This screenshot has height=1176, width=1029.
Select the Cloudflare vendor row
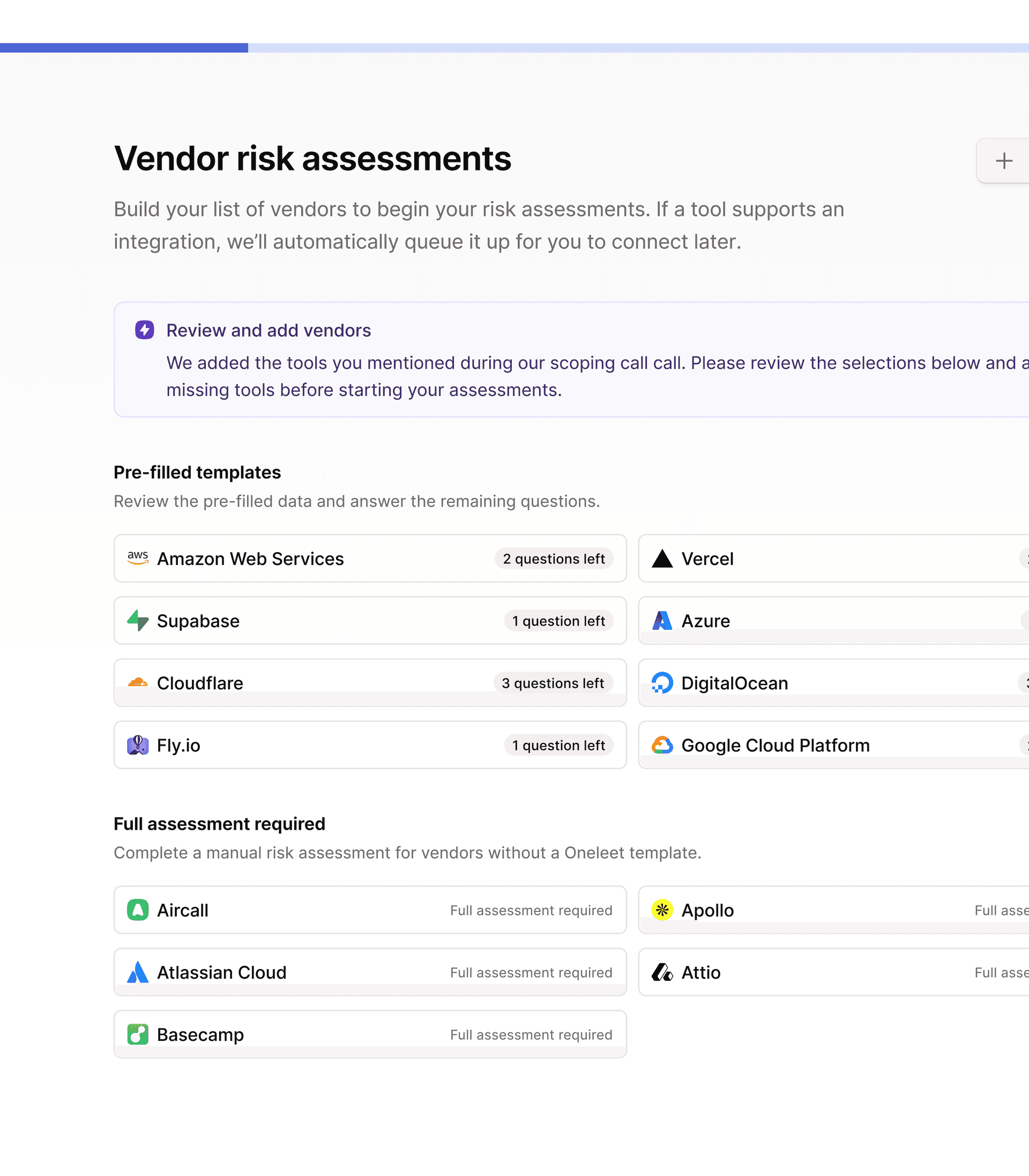point(370,683)
